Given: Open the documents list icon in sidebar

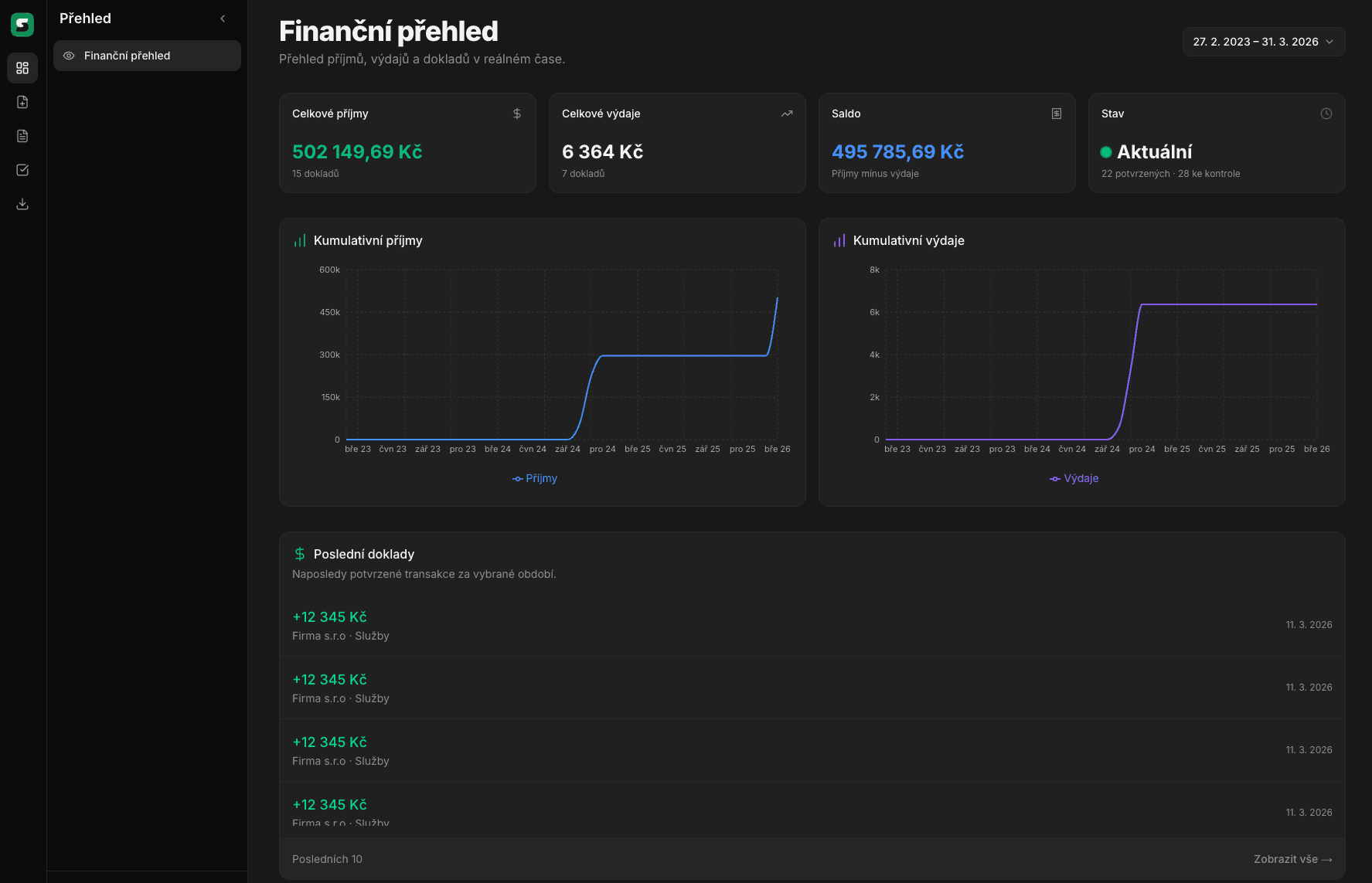Looking at the screenshot, I should coord(22,136).
